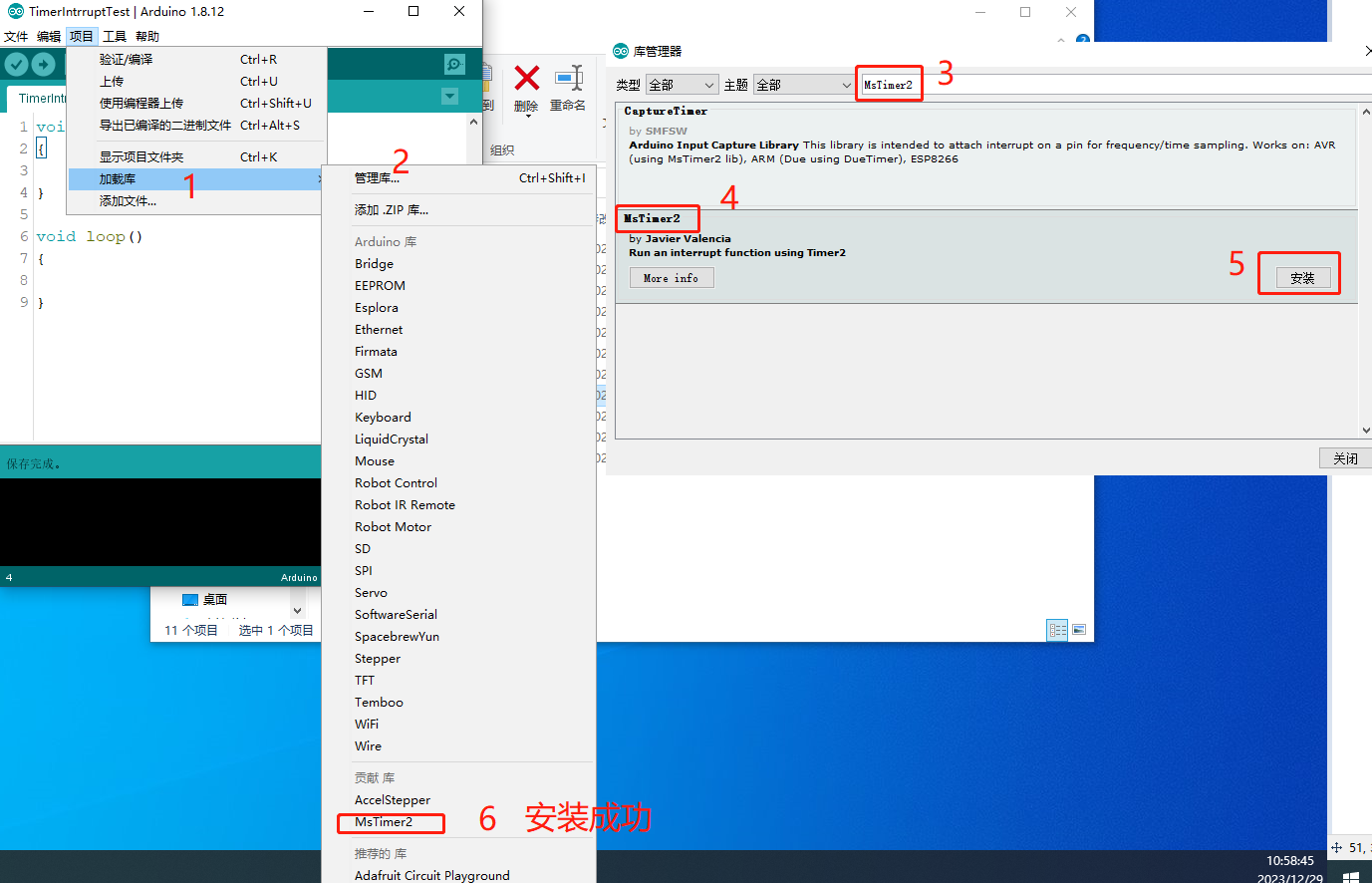
Task: Open the 主题 topic dropdown
Action: pos(803,85)
